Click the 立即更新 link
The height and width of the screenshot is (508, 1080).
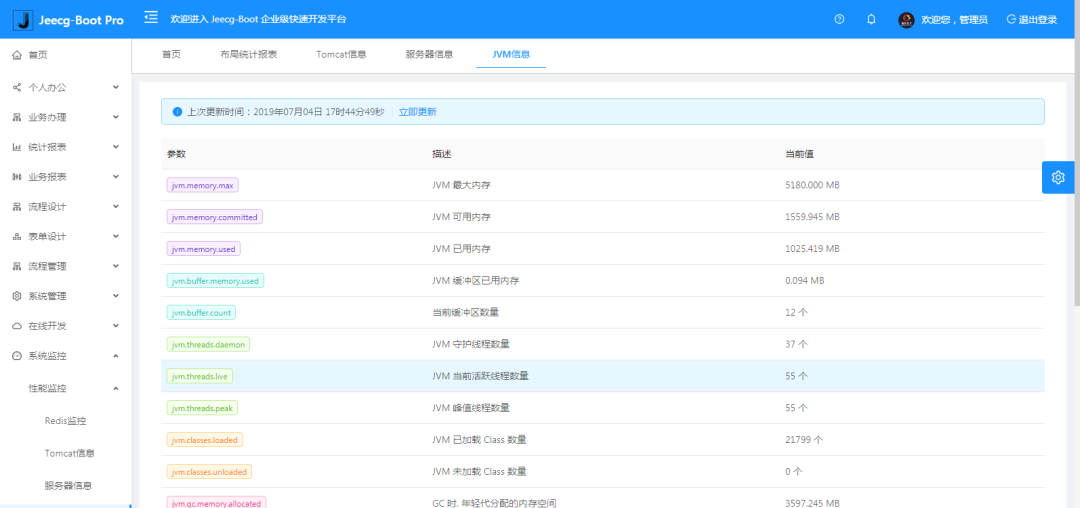point(417,112)
